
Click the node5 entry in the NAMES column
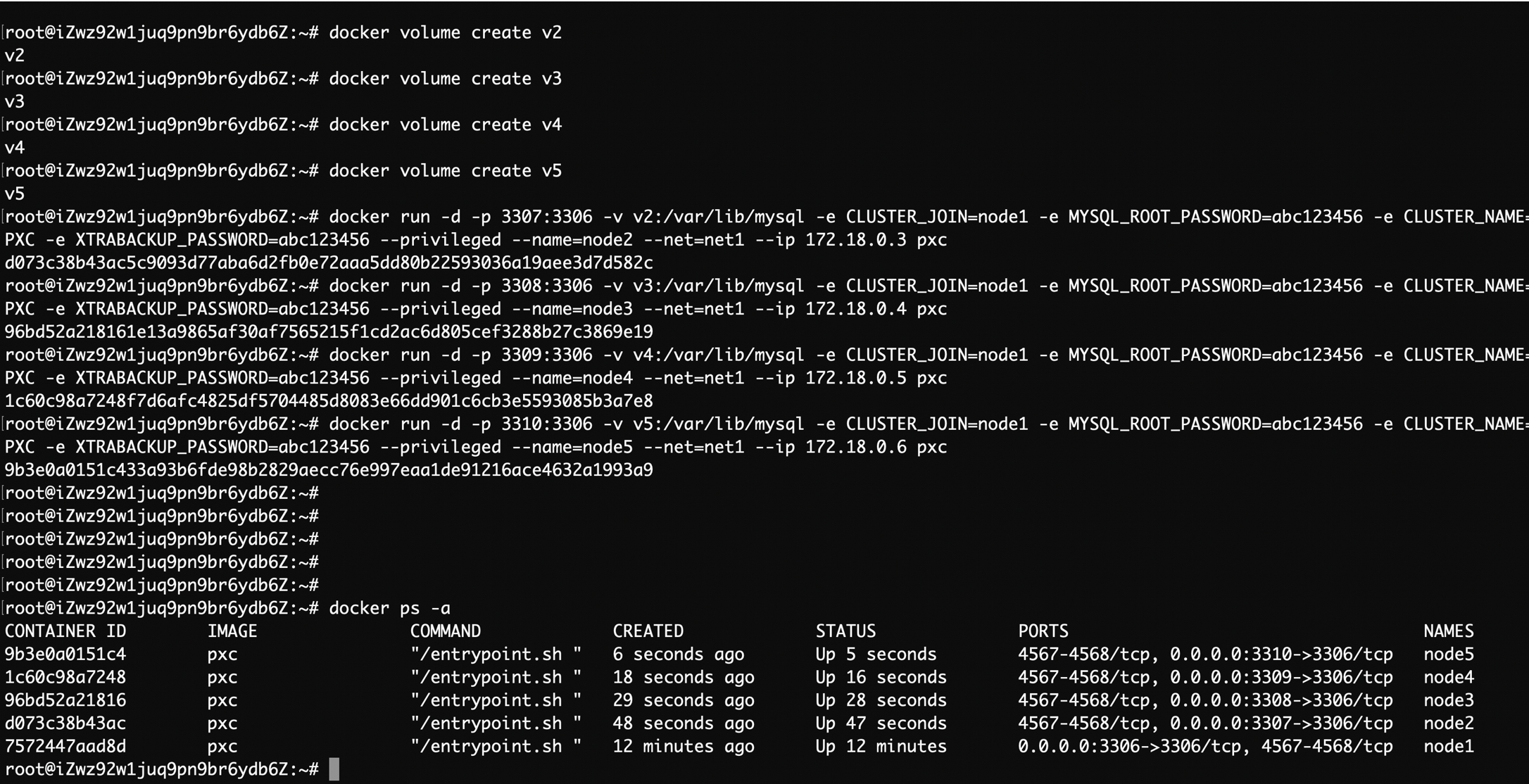coord(1448,654)
